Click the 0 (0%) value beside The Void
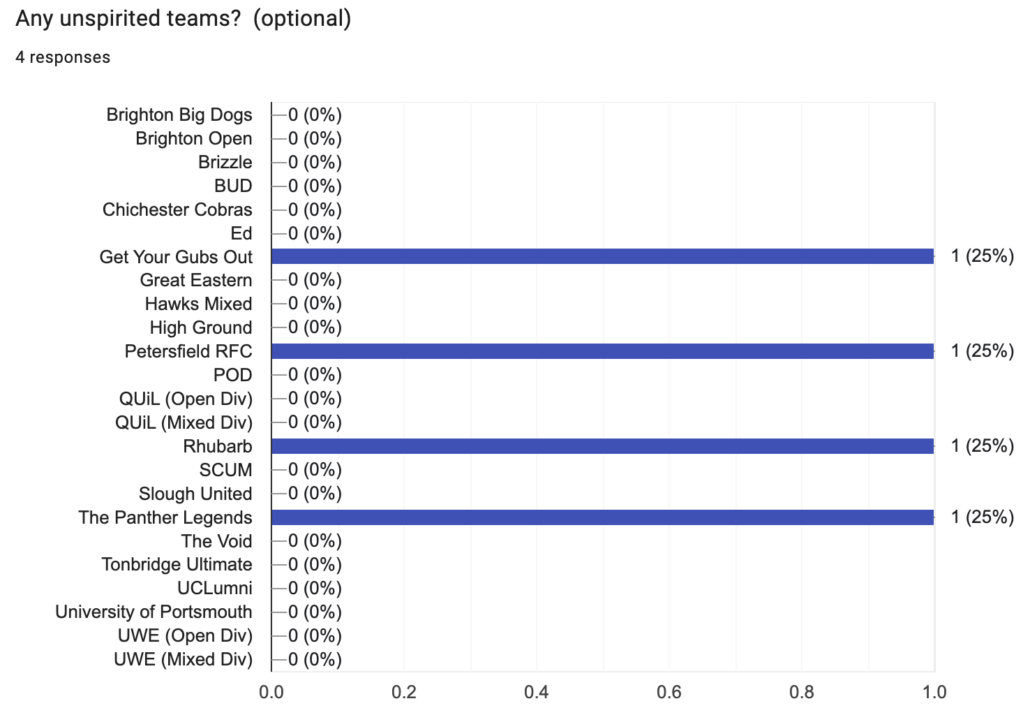This screenshot has width=1030, height=722. 314,541
